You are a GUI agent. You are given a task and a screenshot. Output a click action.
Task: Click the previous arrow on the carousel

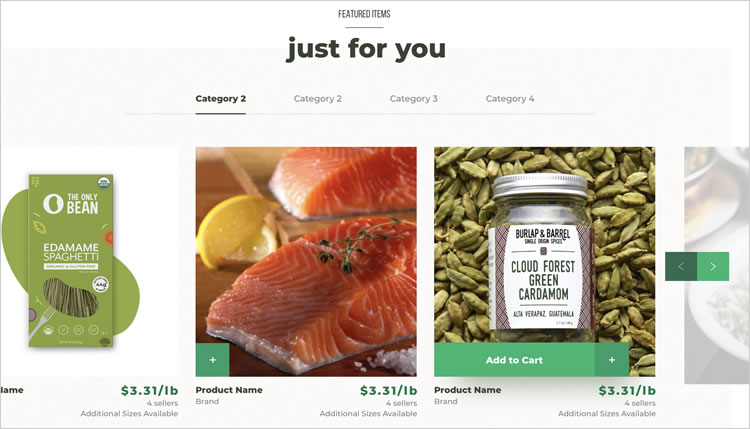point(681,266)
